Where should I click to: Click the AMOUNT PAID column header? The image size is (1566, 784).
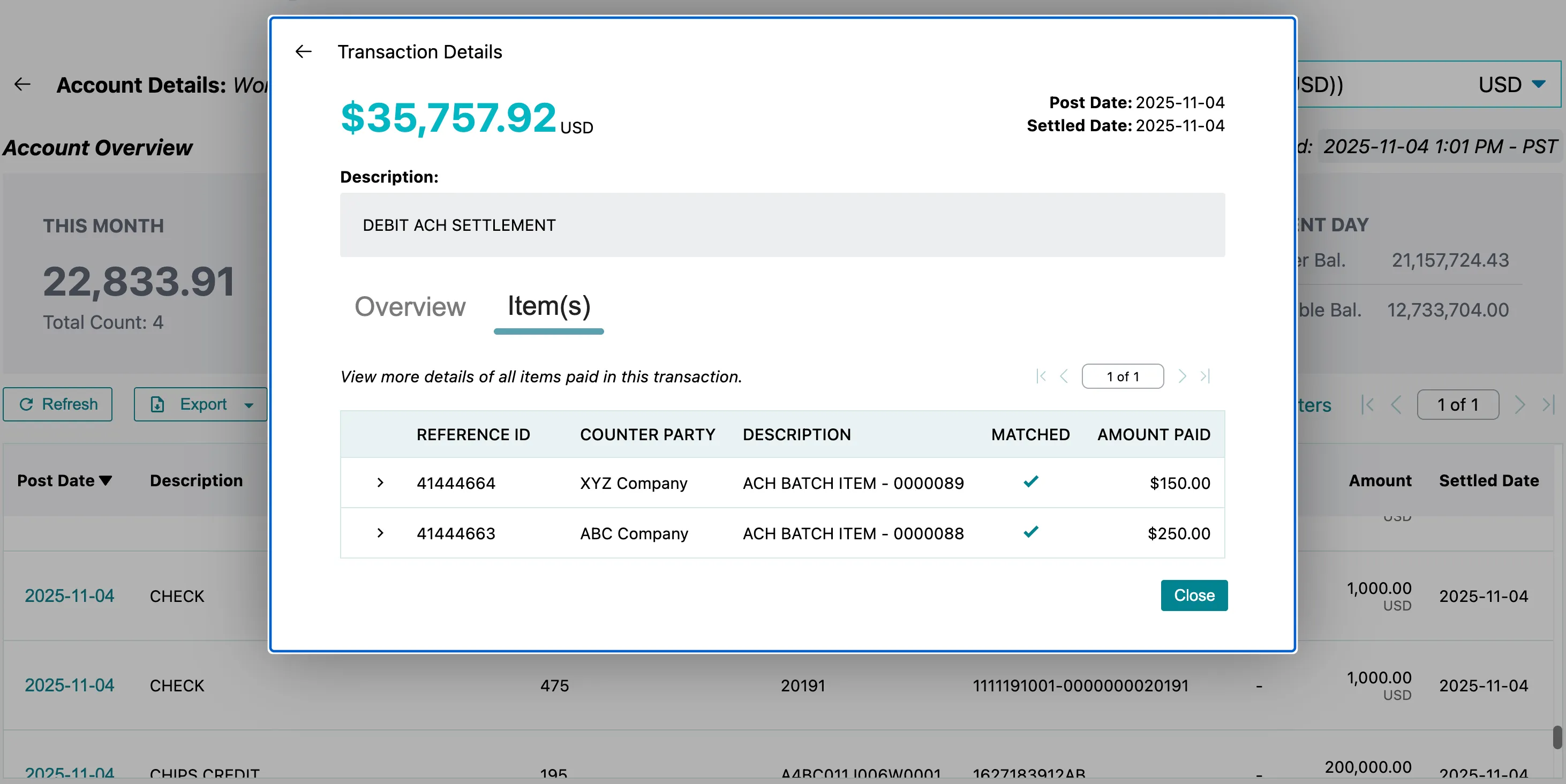[1153, 434]
